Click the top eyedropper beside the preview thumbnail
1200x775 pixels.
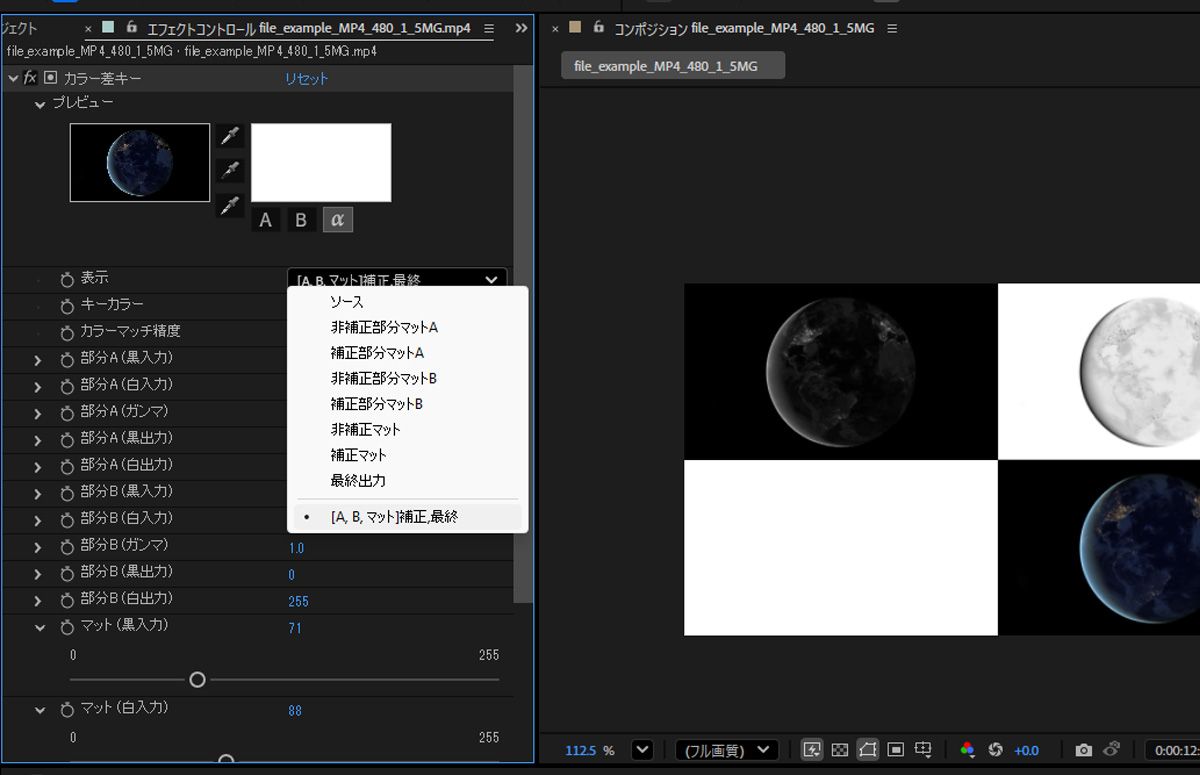point(230,135)
